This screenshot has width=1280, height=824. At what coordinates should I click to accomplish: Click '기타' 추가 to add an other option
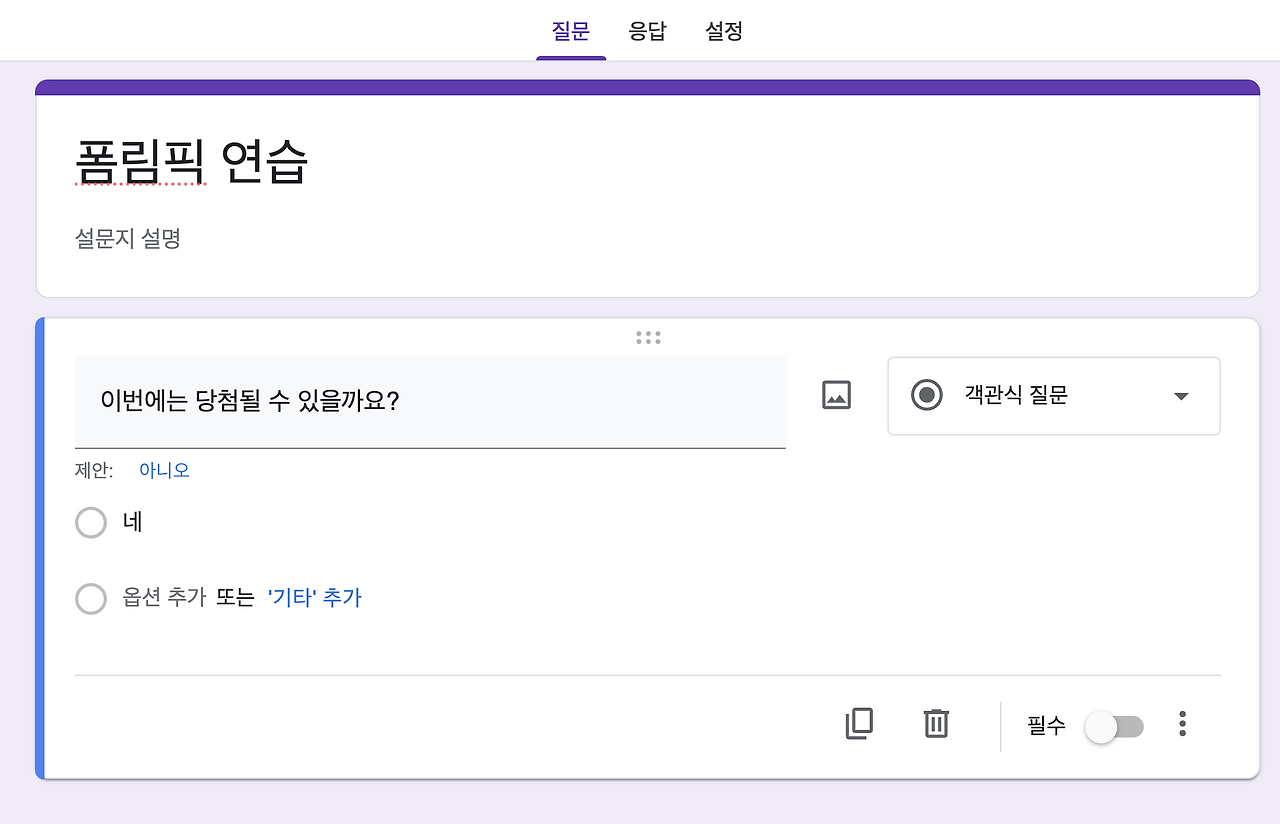coord(317,598)
